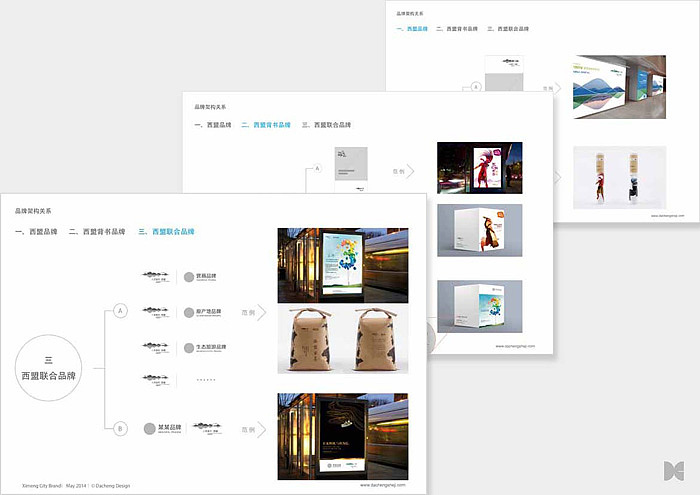This screenshot has width=700, height=495.
Task: Open '三、西盟联合品牌' tab on the middle slide
Action: 326,125
